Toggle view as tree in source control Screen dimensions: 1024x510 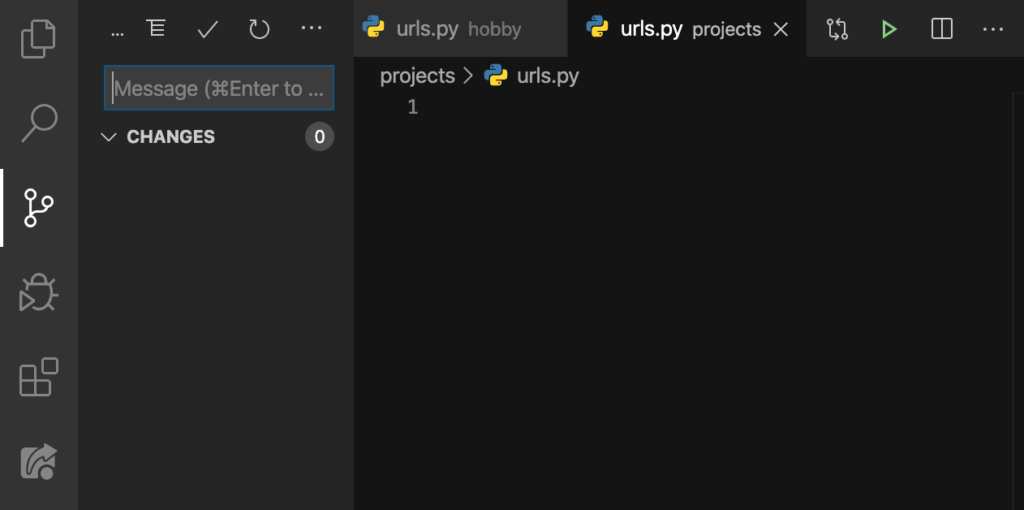[156, 28]
